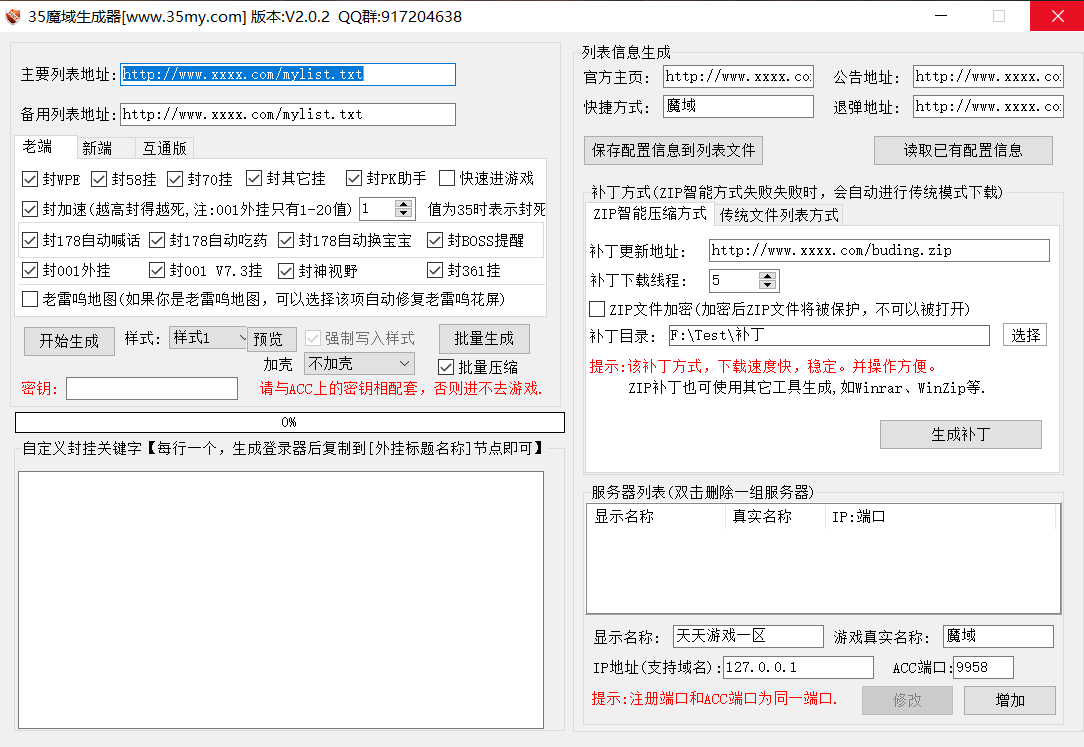Minimize the 35魔域生成器 window
This screenshot has height=747, width=1084.
(941, 16)
